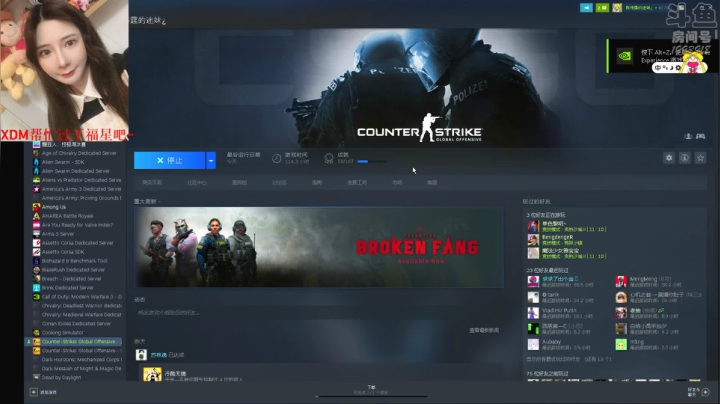Expand the 重大更新 section header arrow
The height and width of the screenshot is (404, 720).
click(x=159, y=202)
